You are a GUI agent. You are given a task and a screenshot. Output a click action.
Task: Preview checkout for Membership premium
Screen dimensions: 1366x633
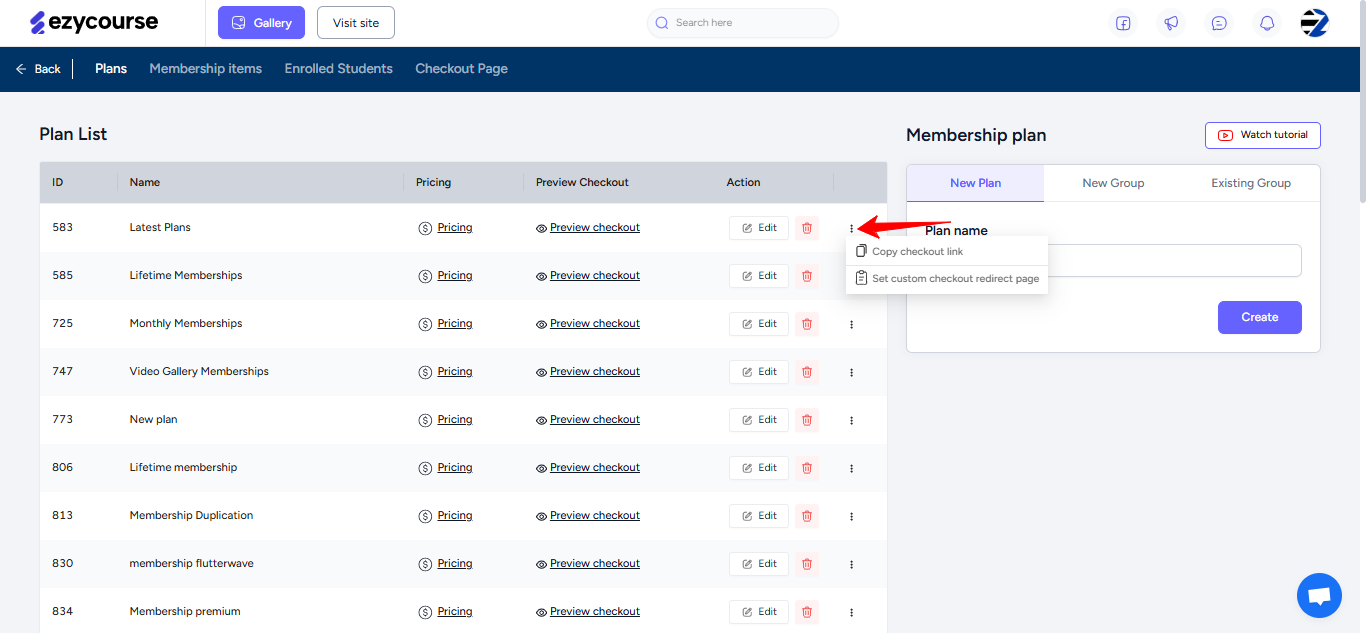[588, 612]
